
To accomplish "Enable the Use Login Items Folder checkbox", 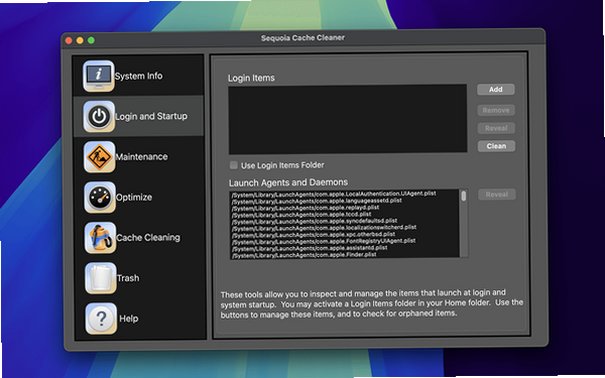I will point(233,165).
